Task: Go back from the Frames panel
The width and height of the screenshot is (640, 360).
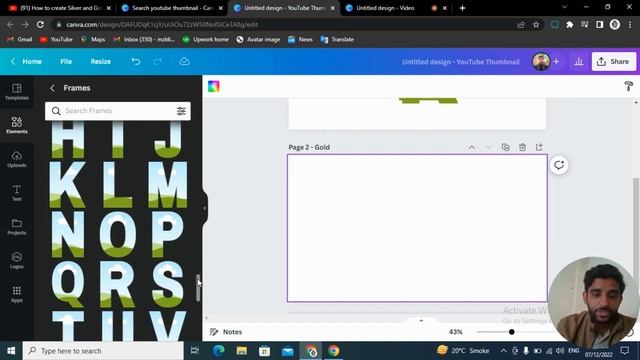Action: (52, 88)
